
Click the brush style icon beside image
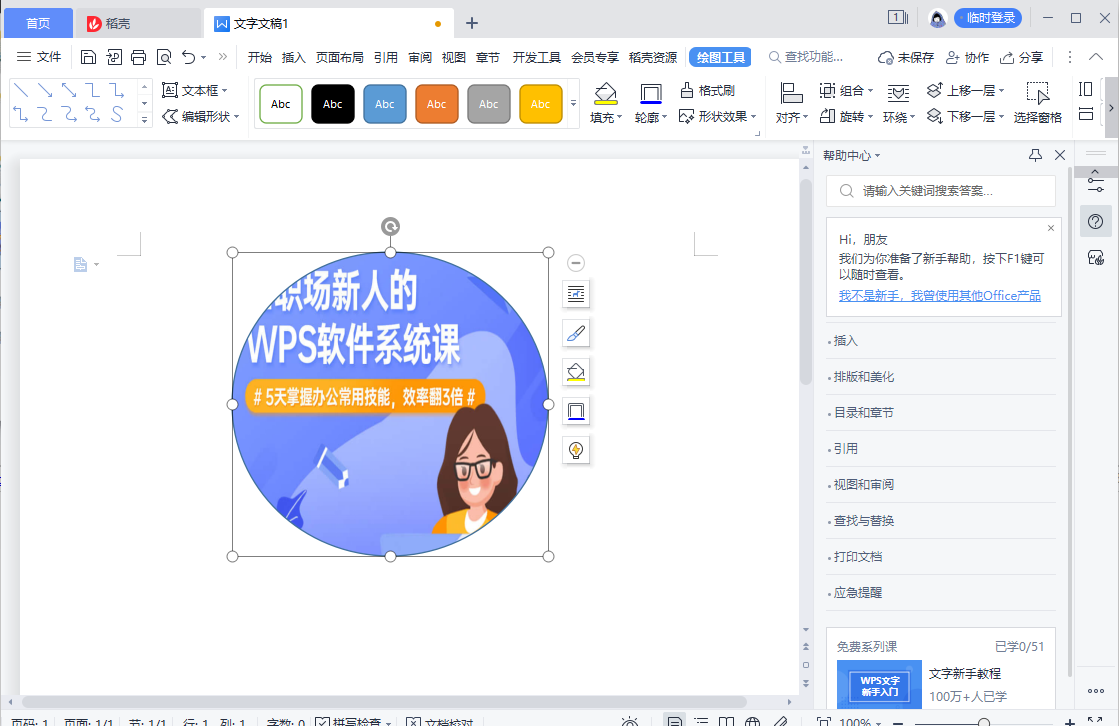(x=576, y=333)
